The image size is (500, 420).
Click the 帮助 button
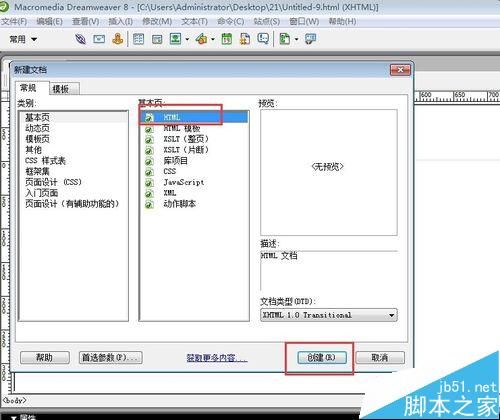click(x=45, y=358)
